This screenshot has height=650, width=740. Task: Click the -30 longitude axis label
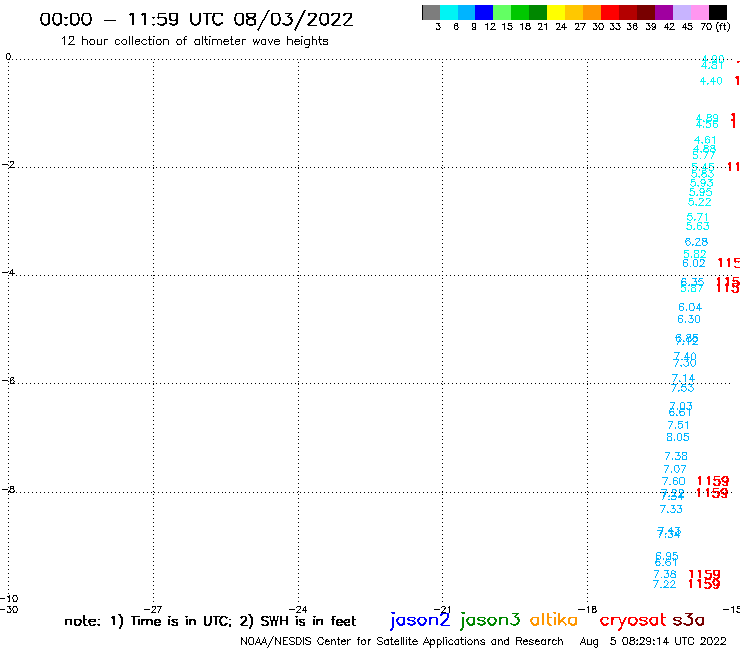9,609
